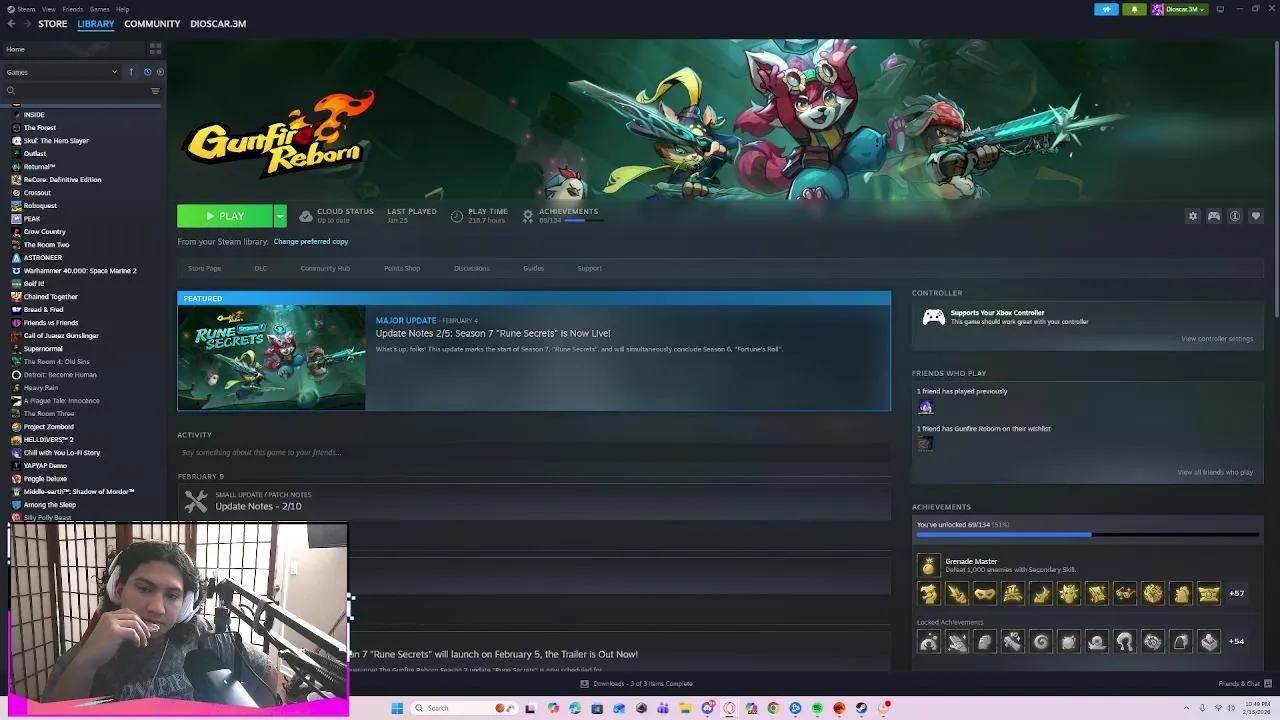The height and width of the screenshot is (720, 1280).
Task: Open the View menu
Action: 49,9
